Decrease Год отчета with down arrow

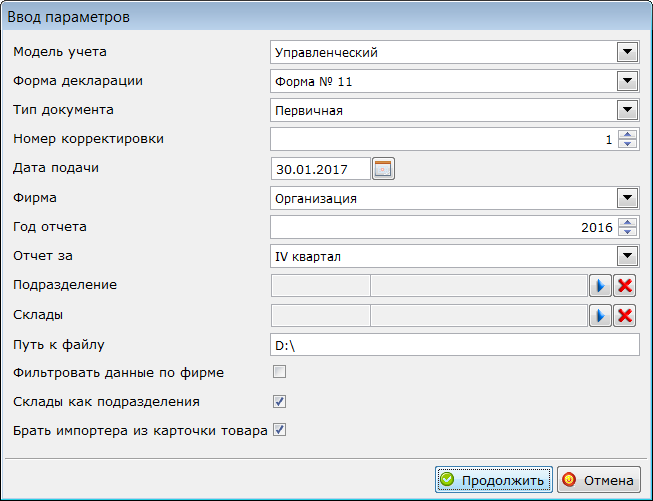pyautogui.click(x=627, y=231)
